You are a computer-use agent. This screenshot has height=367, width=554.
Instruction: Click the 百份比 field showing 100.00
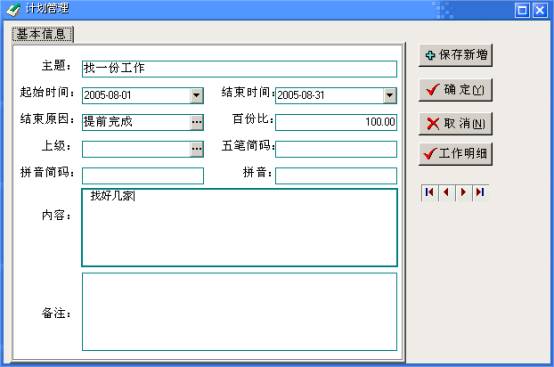point(336,122)
